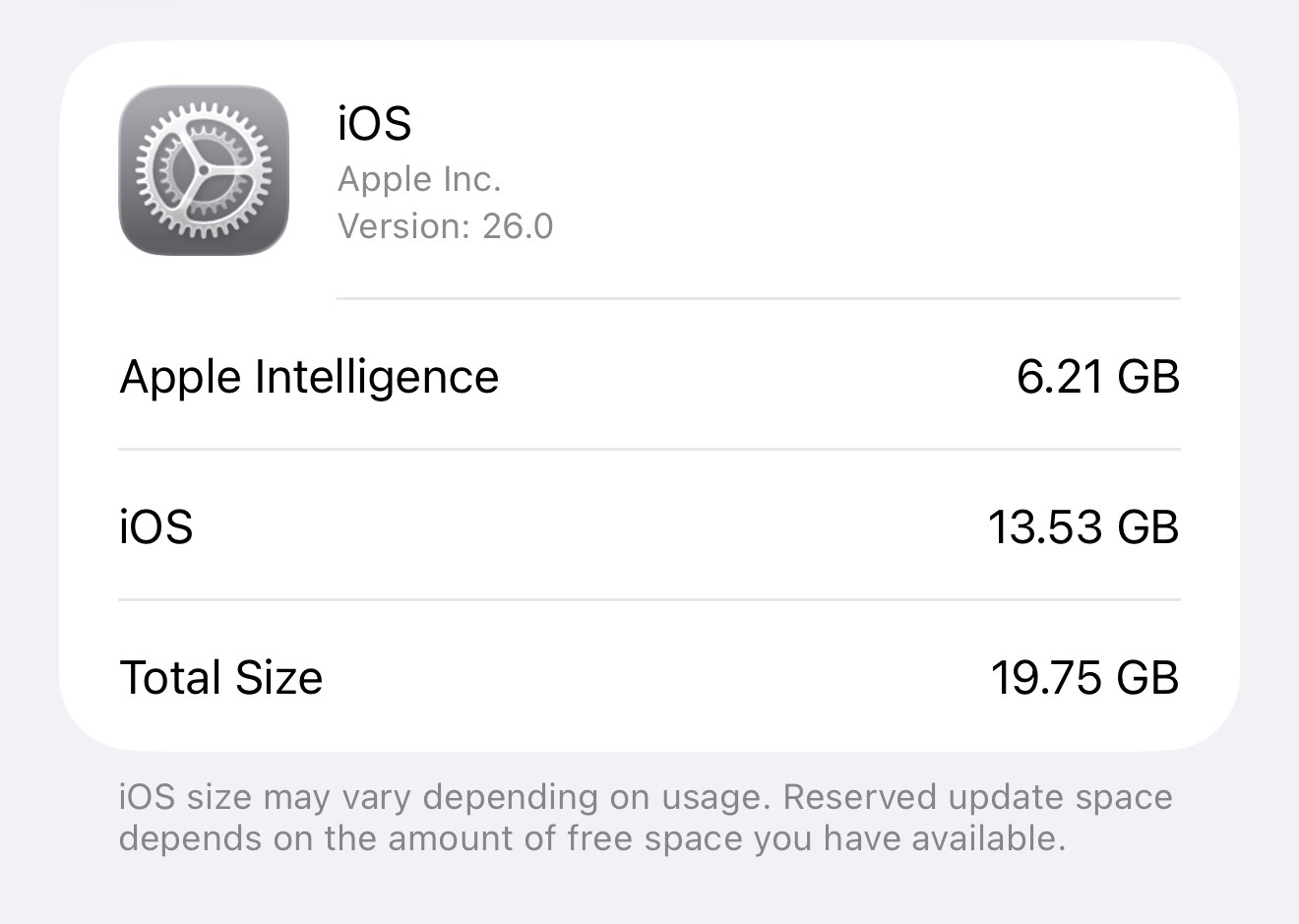Tap the 6.21 GB size value
Viewport: 1299px width, 924px height.
click(x=1097, y=377)
